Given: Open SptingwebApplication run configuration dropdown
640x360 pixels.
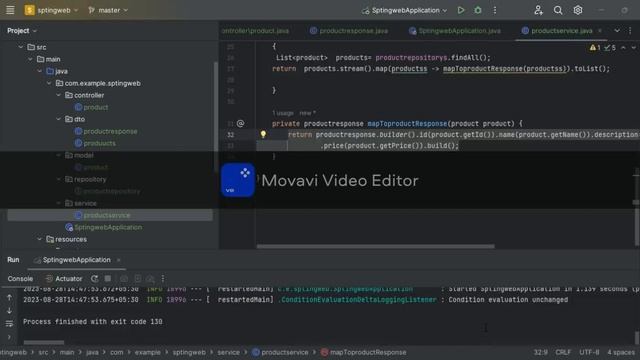Looking at the screenshot, I should [404, 10].
